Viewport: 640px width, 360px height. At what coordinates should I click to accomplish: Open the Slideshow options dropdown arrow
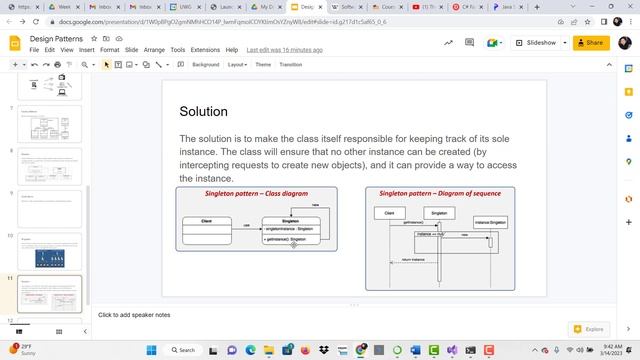click(565, 43)
